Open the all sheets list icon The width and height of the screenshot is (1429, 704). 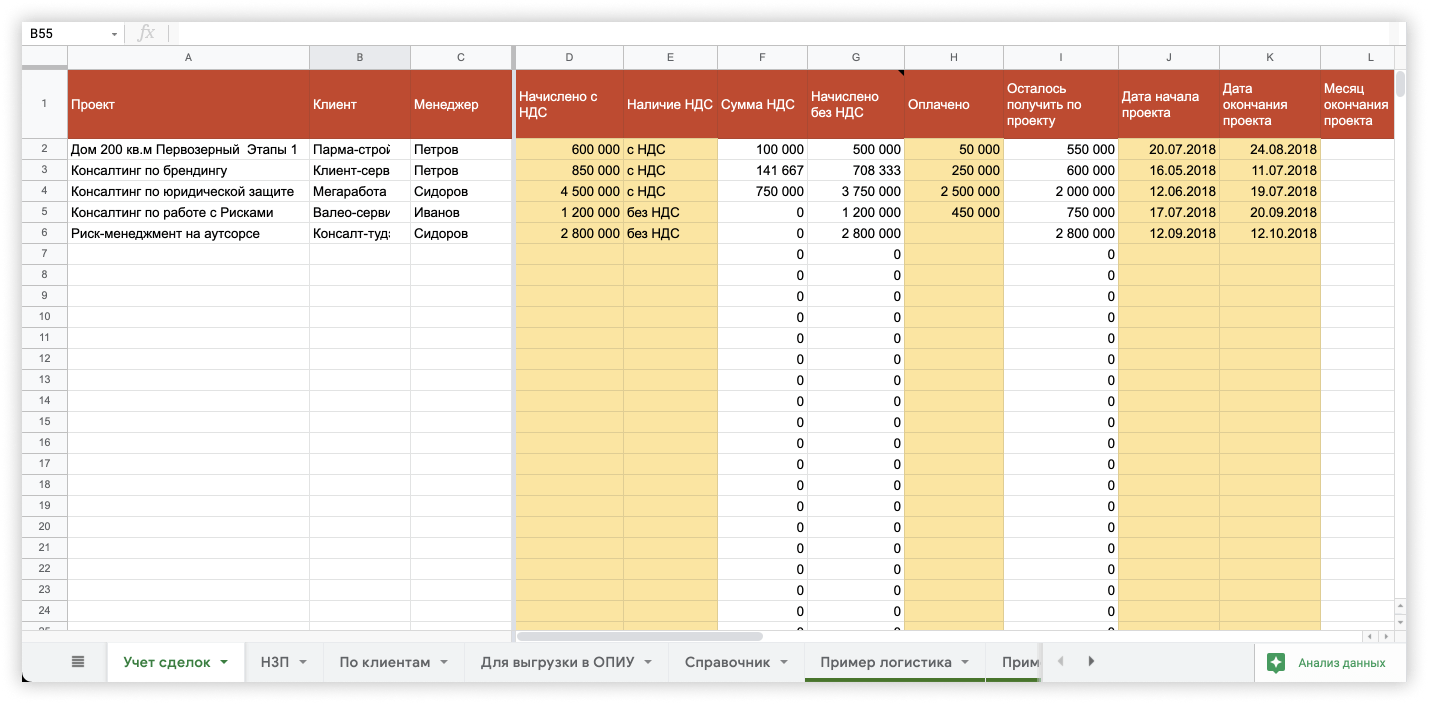click(x=78, y=662)
